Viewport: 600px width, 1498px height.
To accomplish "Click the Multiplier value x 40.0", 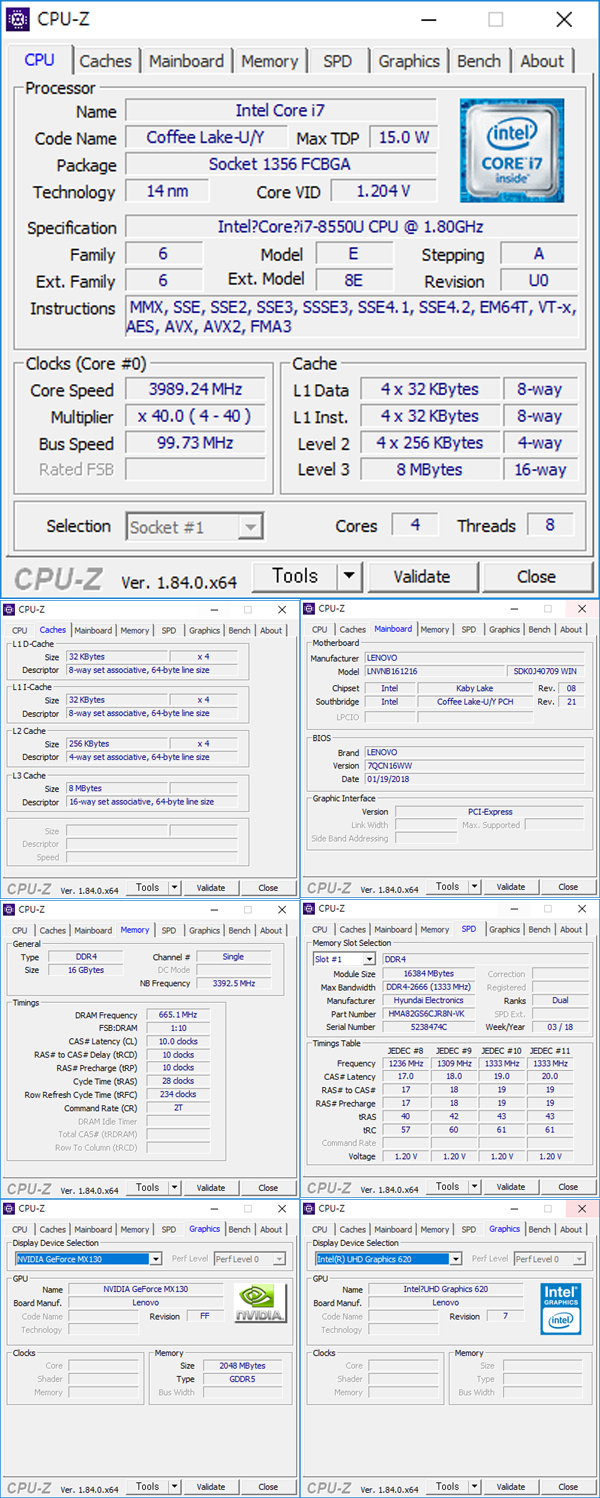I will 195,417.
